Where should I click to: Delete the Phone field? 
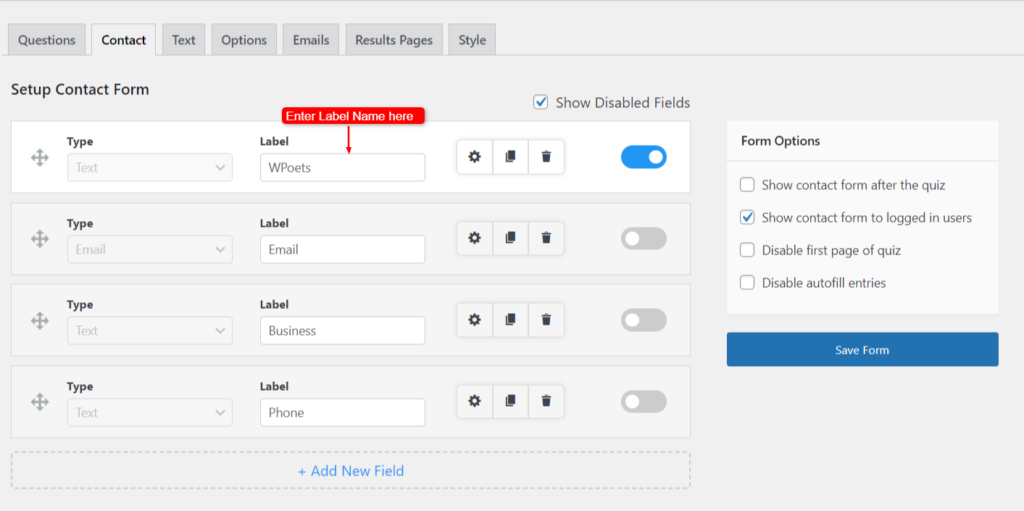click(547, 402)
